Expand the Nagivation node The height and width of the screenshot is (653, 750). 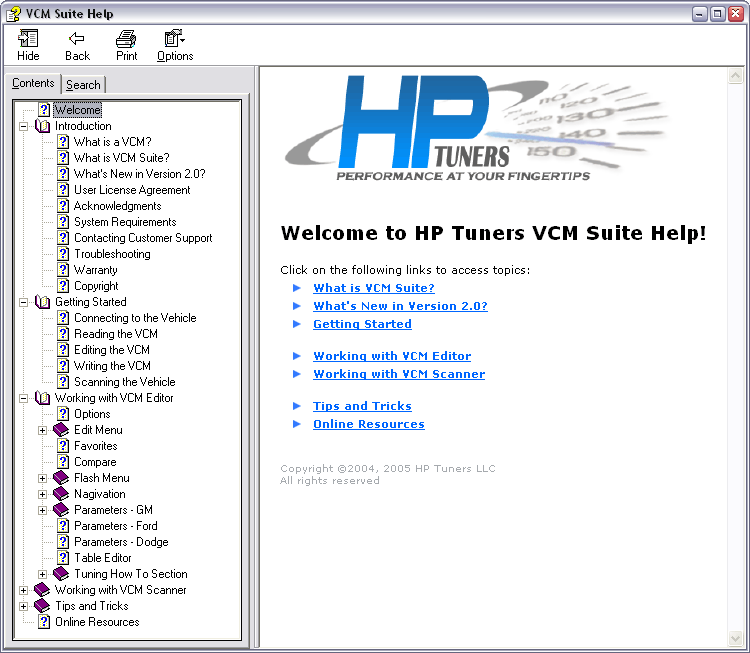(42, 495)
